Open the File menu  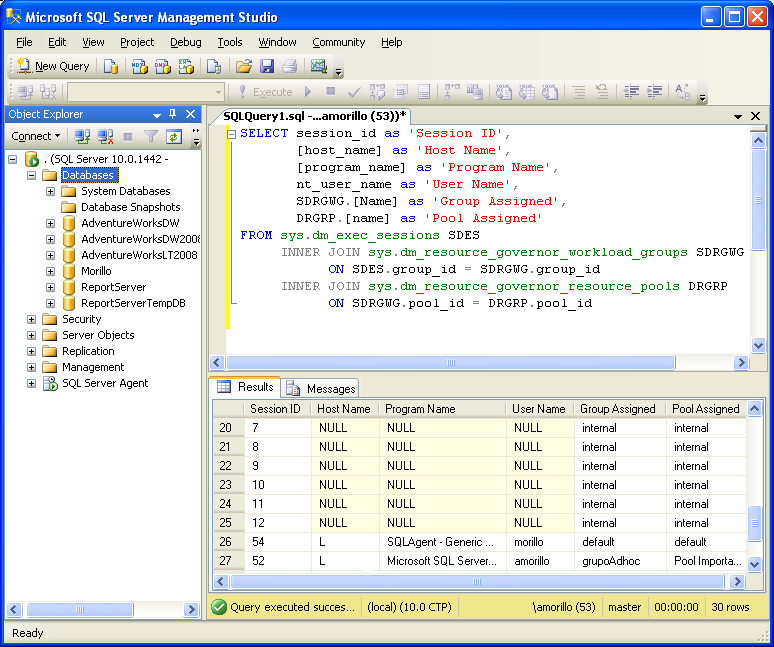[24, 42]
